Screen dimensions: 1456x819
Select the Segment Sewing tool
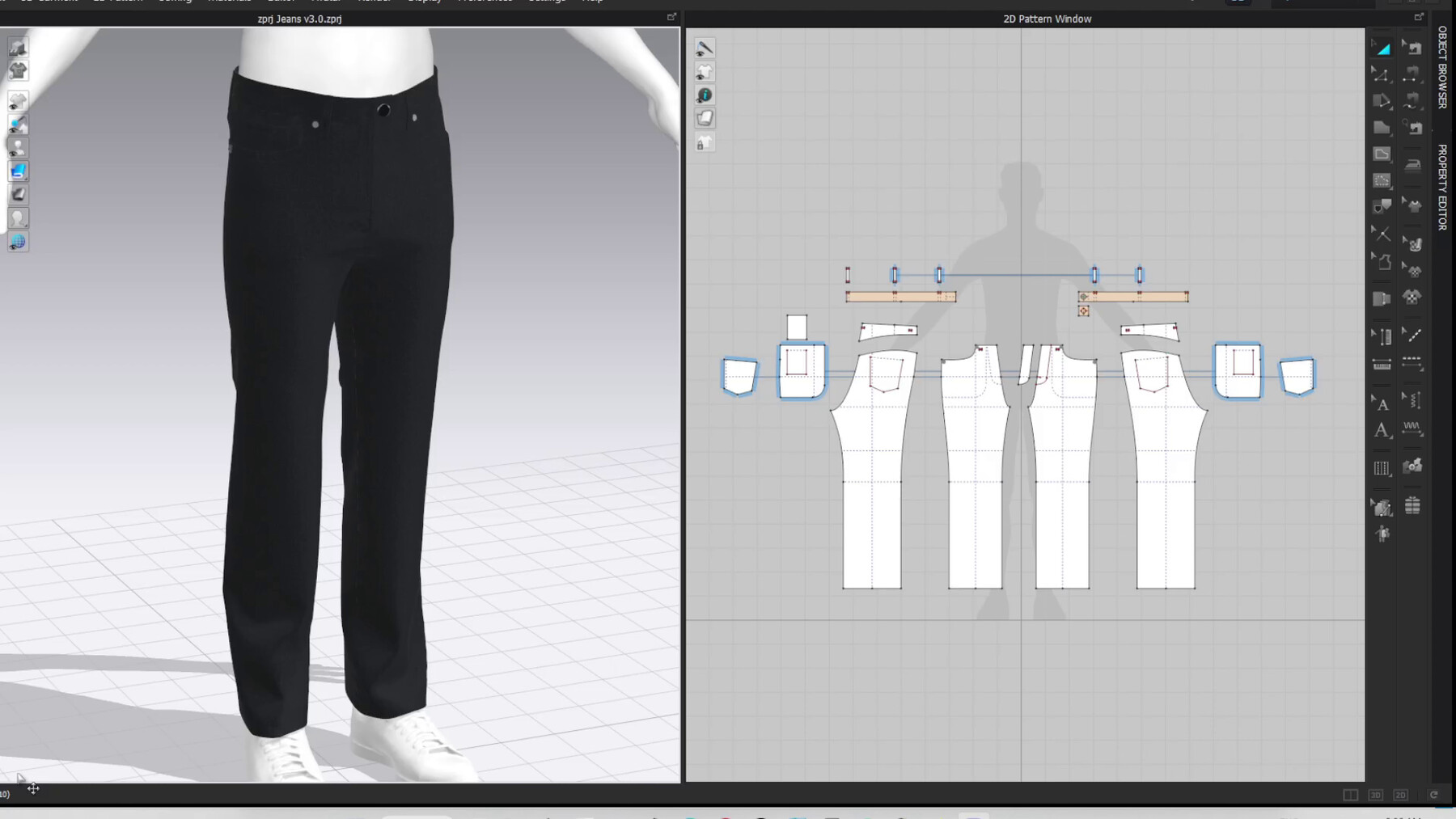coord(1412,74)
